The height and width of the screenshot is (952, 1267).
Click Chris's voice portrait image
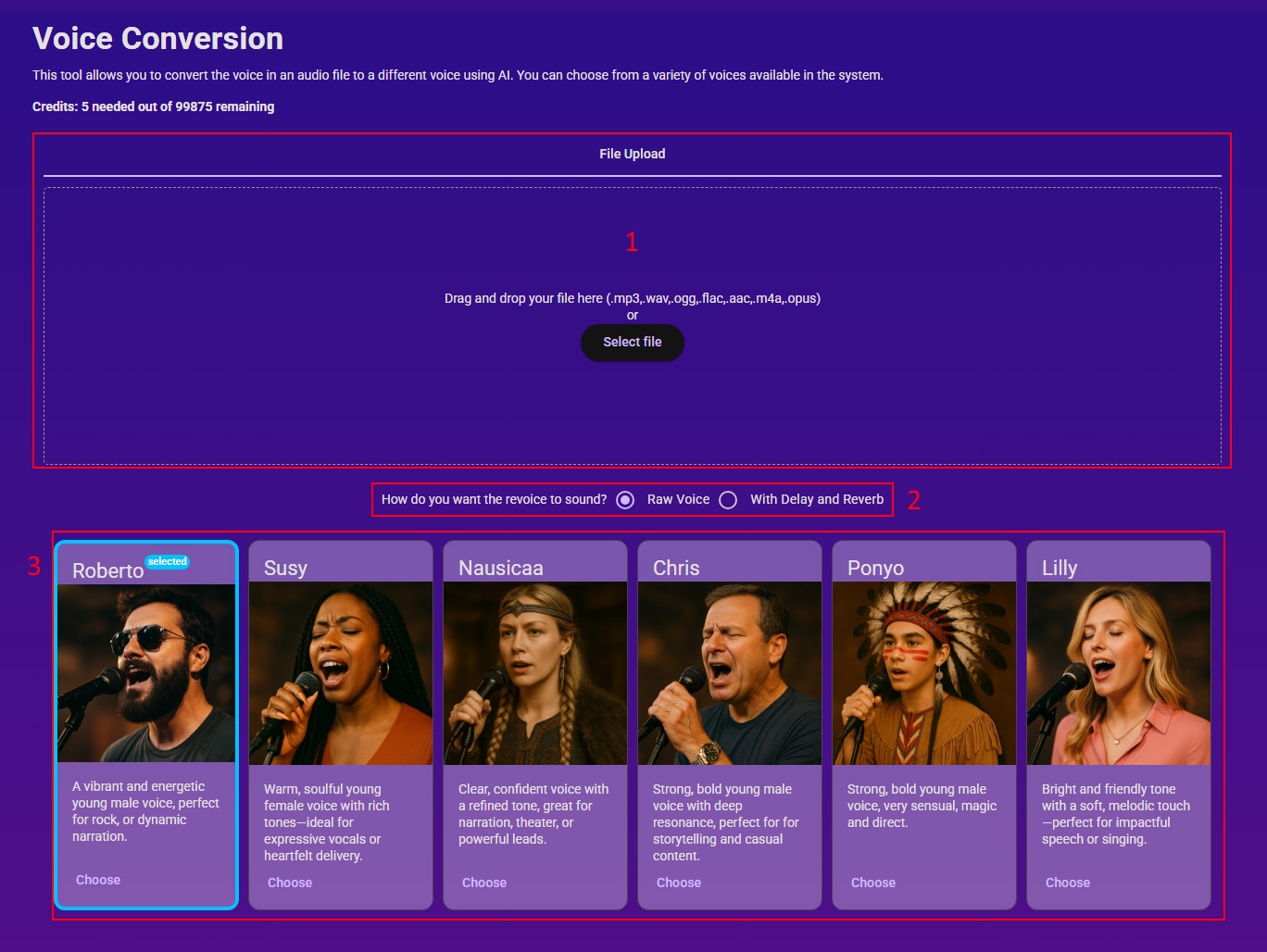click(730, 673)
